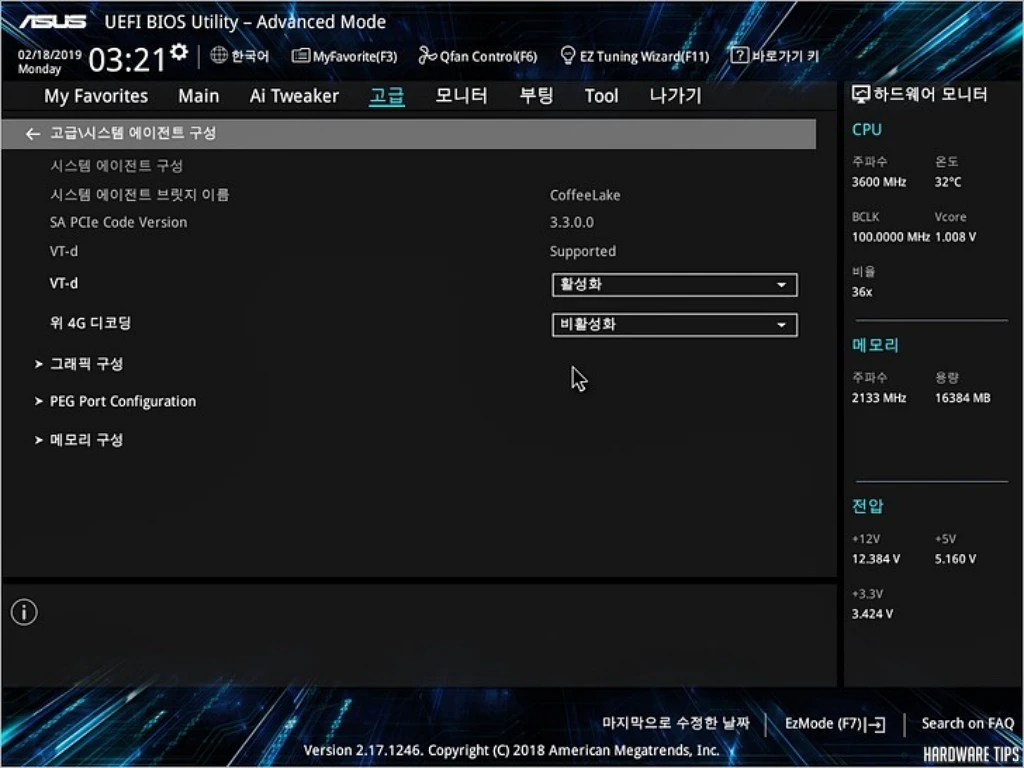Click the 2133 MHz memory frequency
The image size is (1024, 768).
879,398
